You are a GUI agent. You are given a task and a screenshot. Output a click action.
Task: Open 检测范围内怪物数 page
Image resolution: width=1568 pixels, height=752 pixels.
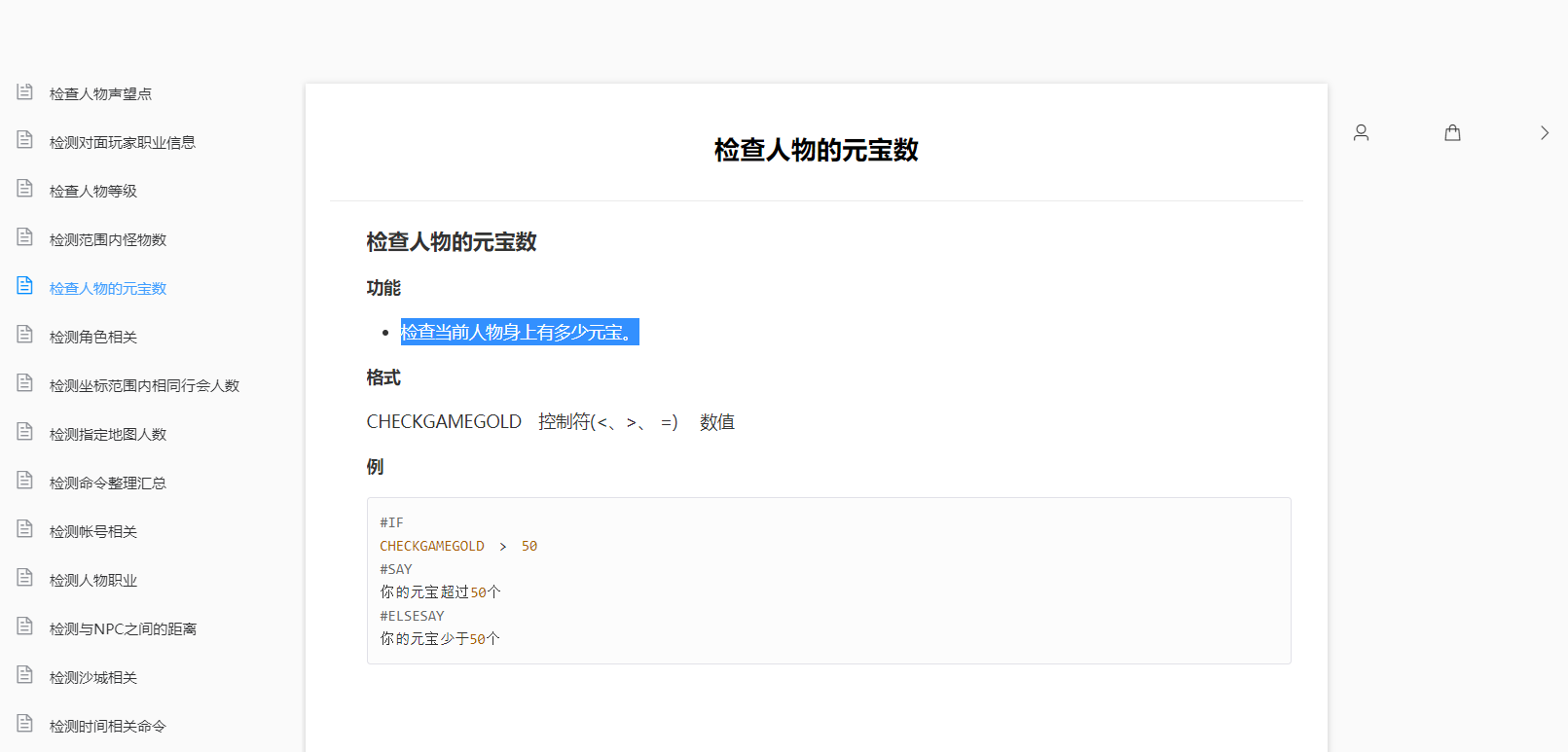pyautogui.click(x=108, y=240)
